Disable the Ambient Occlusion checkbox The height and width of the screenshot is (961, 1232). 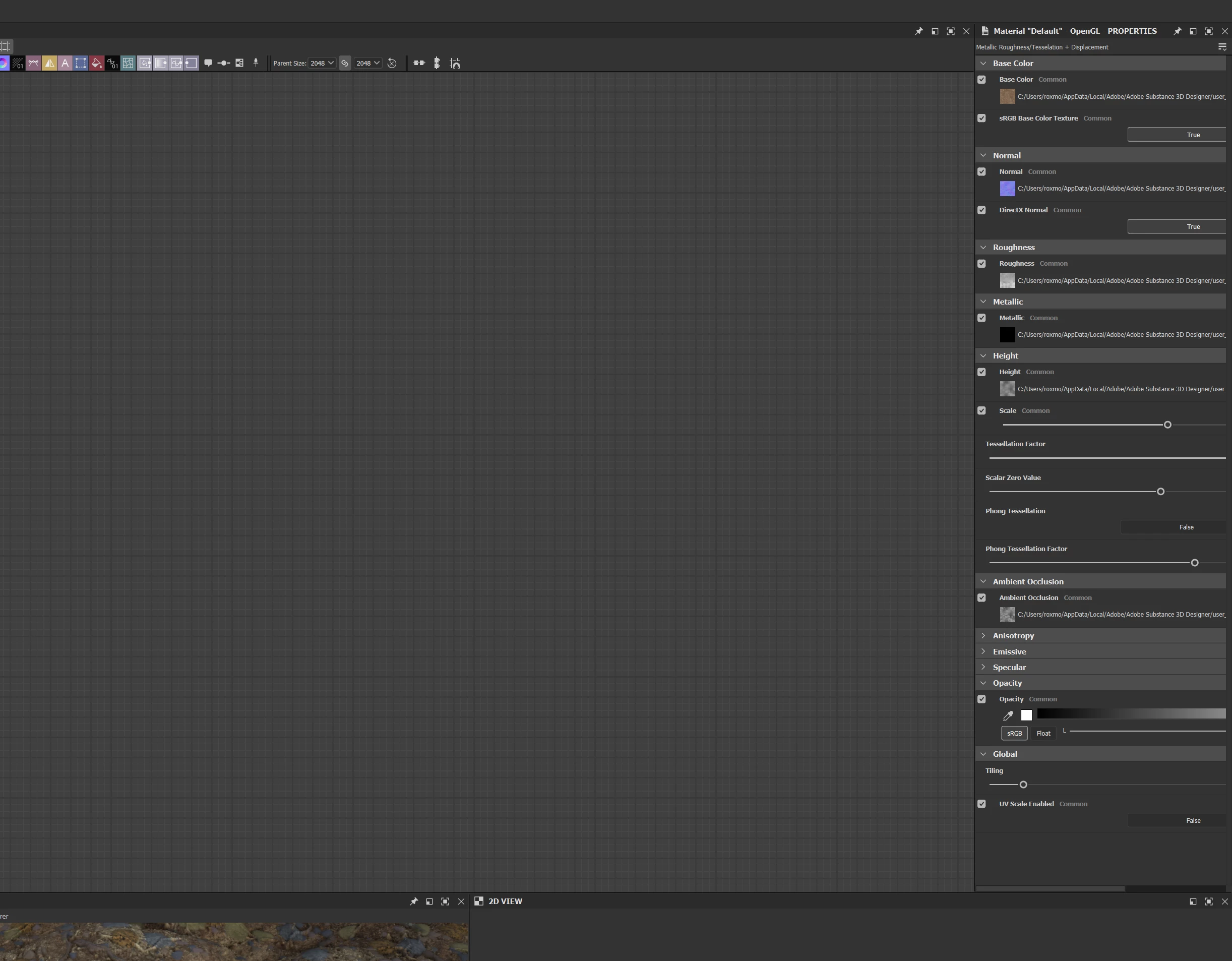(981, 597)
